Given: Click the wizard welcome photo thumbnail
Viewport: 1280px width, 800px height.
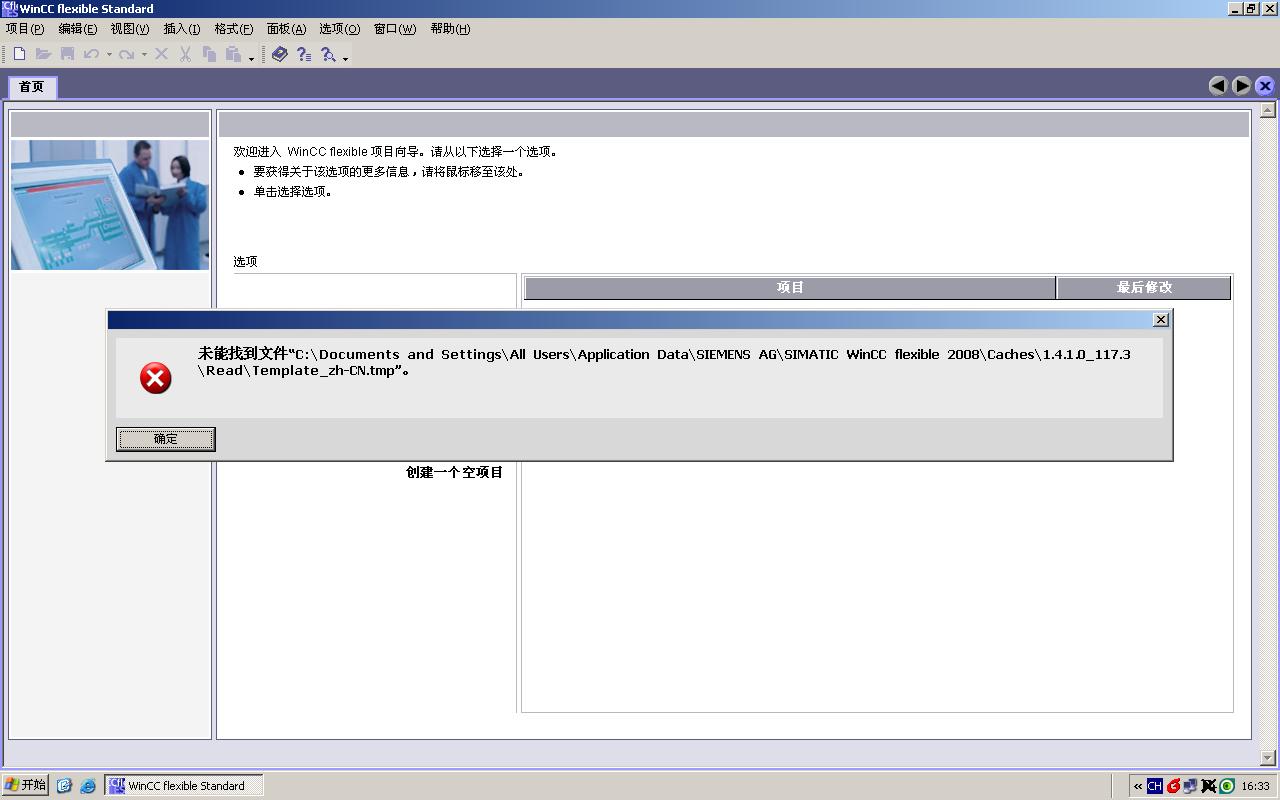Looking at the screenshot, I should 110,205.
